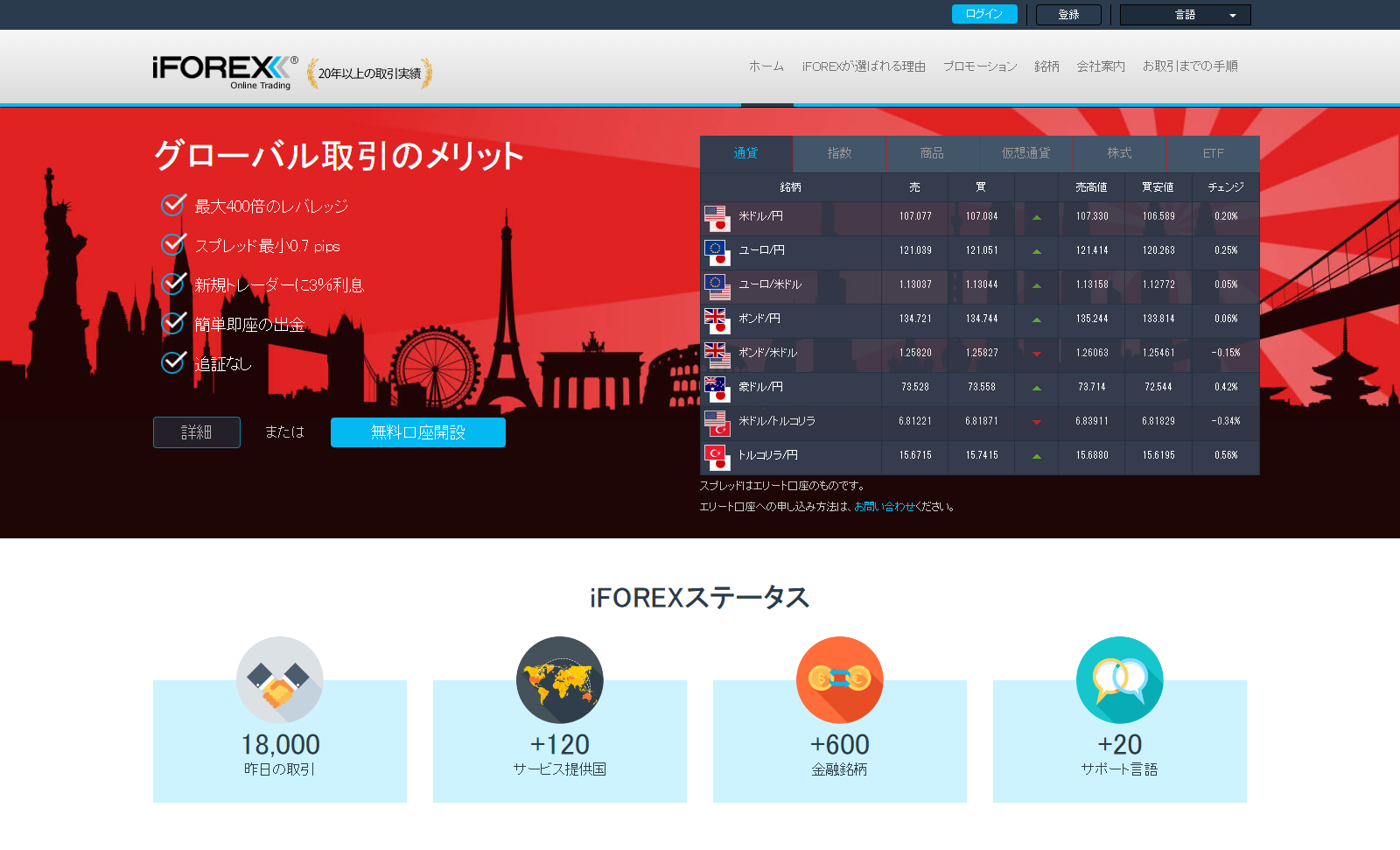Click sell price 107.077
This screenshot has width=1400, height=850.
915,216
